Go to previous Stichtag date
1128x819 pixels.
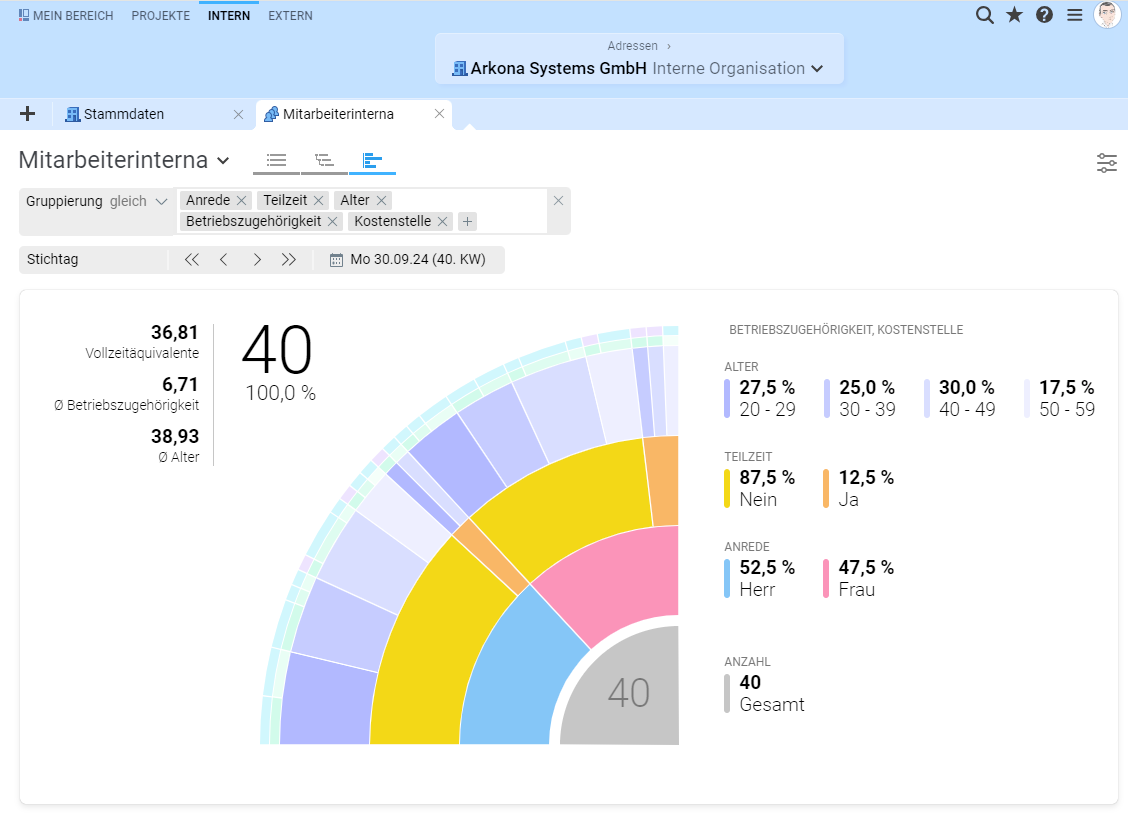pos(224,260)
